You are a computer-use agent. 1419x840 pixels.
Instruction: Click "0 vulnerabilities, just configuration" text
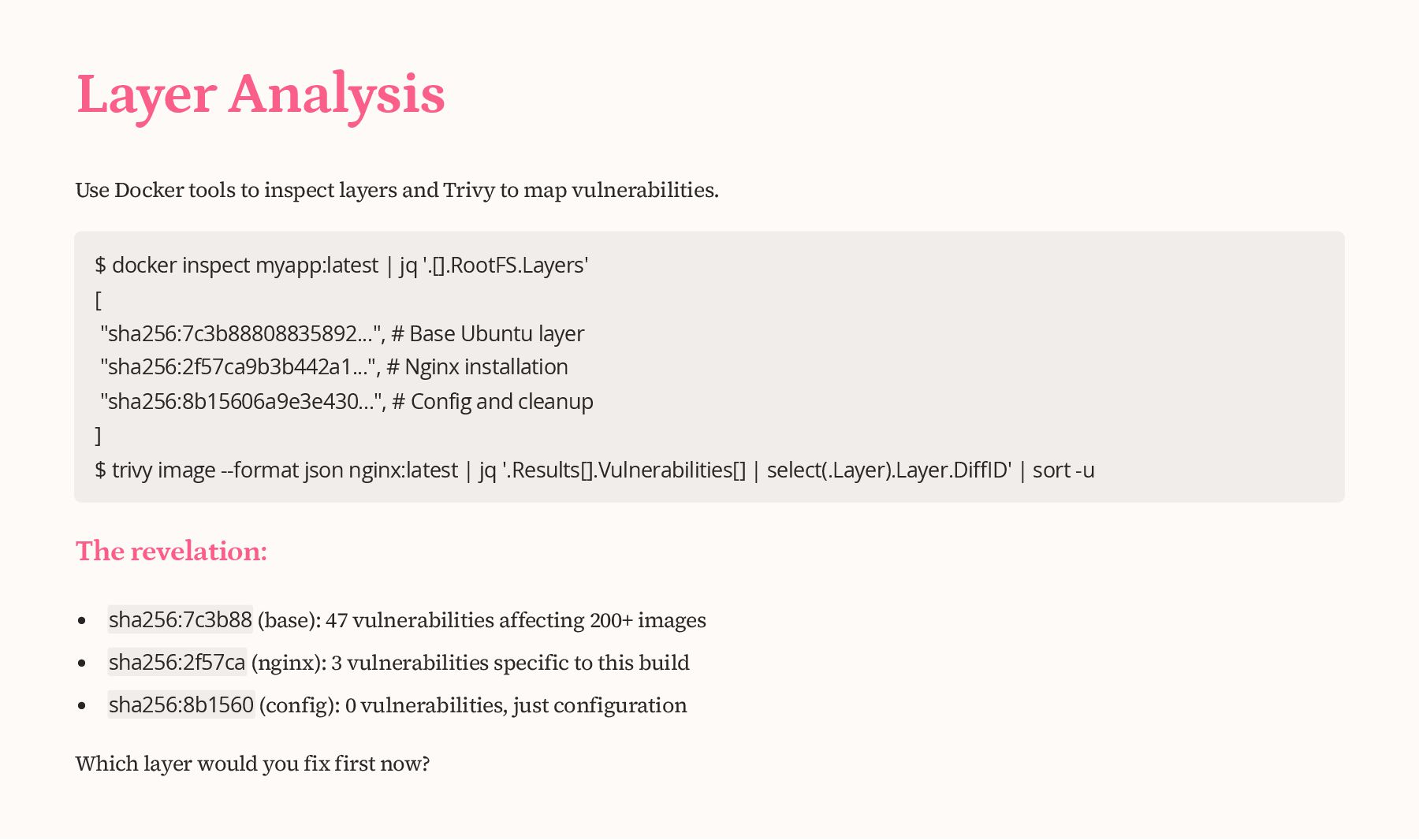pyautogui.click(x=516, y=706)
